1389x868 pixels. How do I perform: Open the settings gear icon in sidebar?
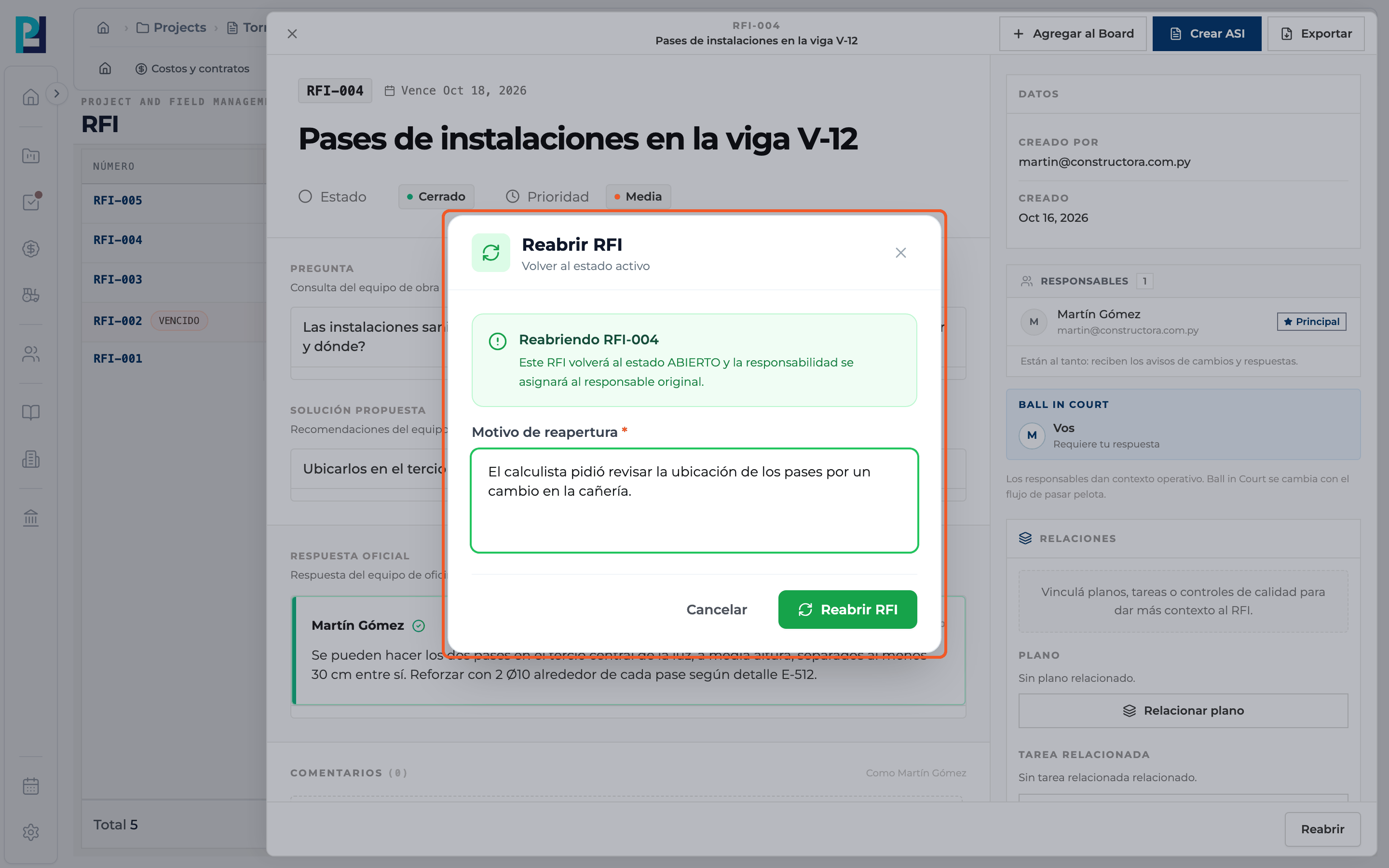(31, 832)
